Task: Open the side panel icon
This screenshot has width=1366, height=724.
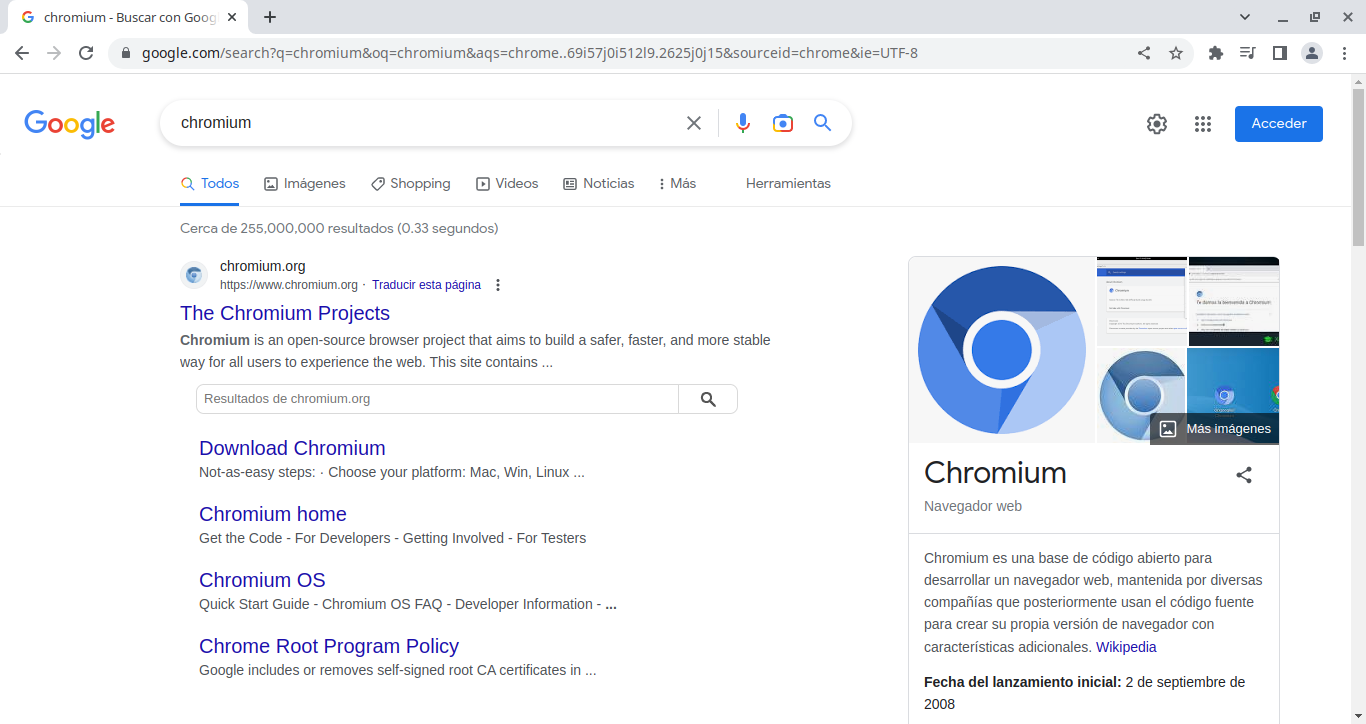Action: coord(1279,53)
